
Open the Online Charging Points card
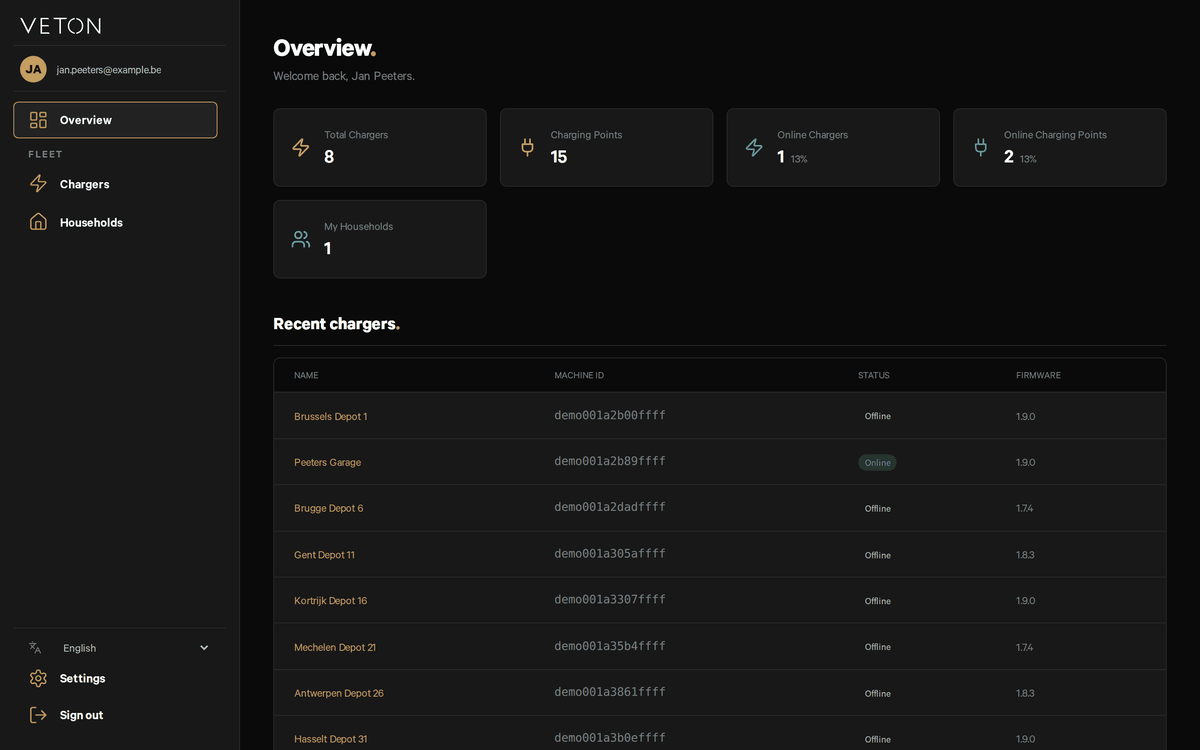point(1060,148)
